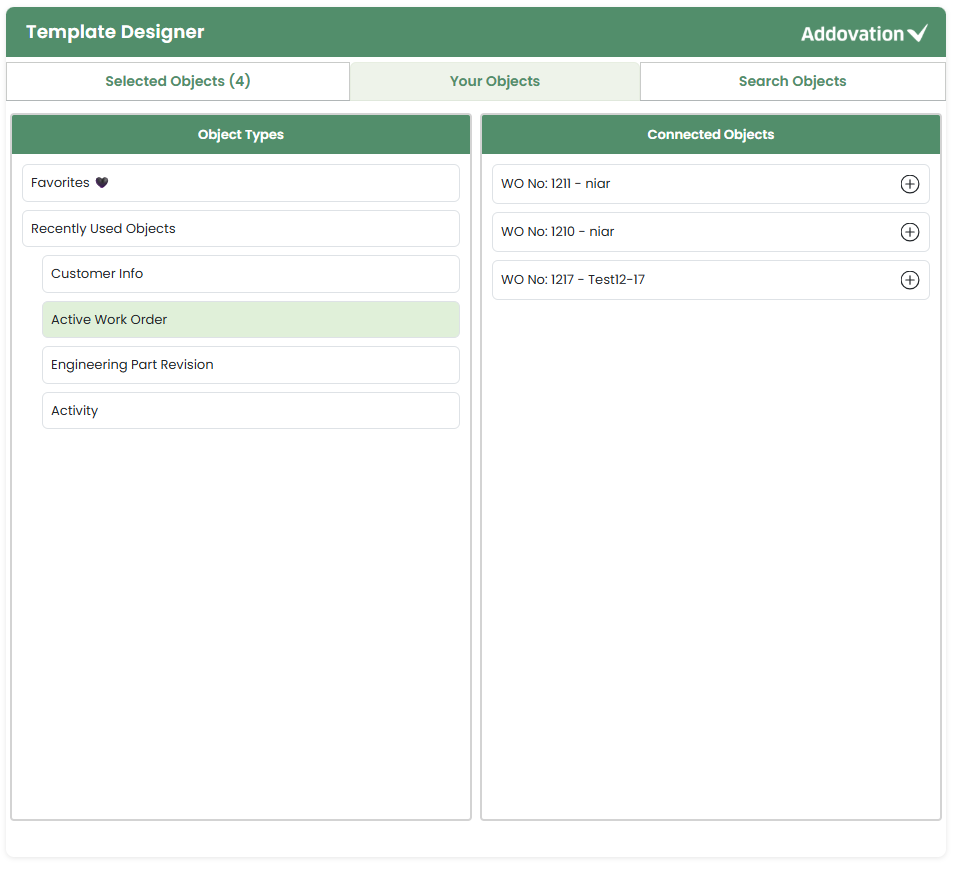Click the Addovation checkmark logo icon
The height and width of the screenshot is (873, 953).
coord(917,34)
